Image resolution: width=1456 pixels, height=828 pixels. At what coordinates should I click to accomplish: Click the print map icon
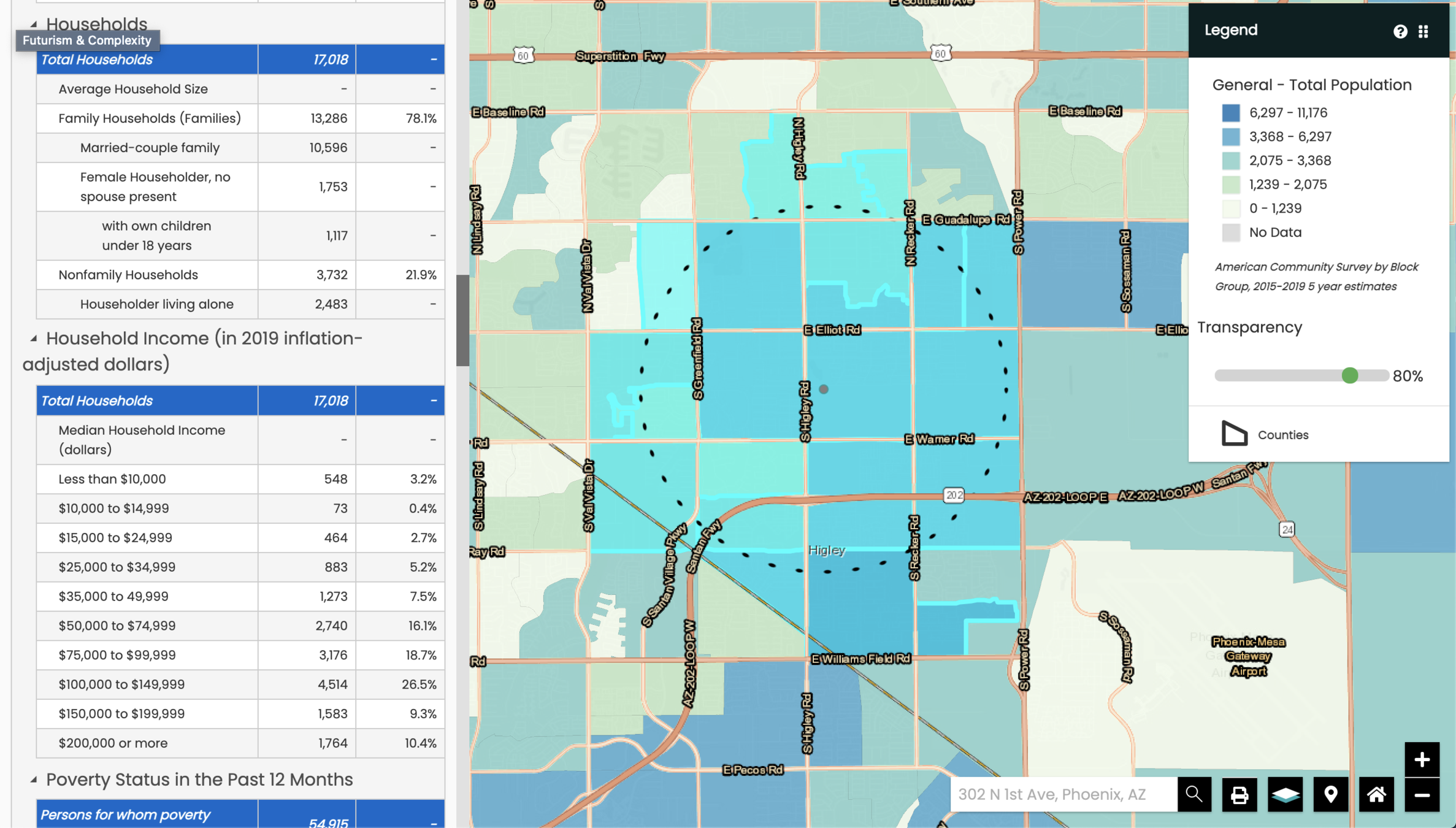pos(1239,794)
